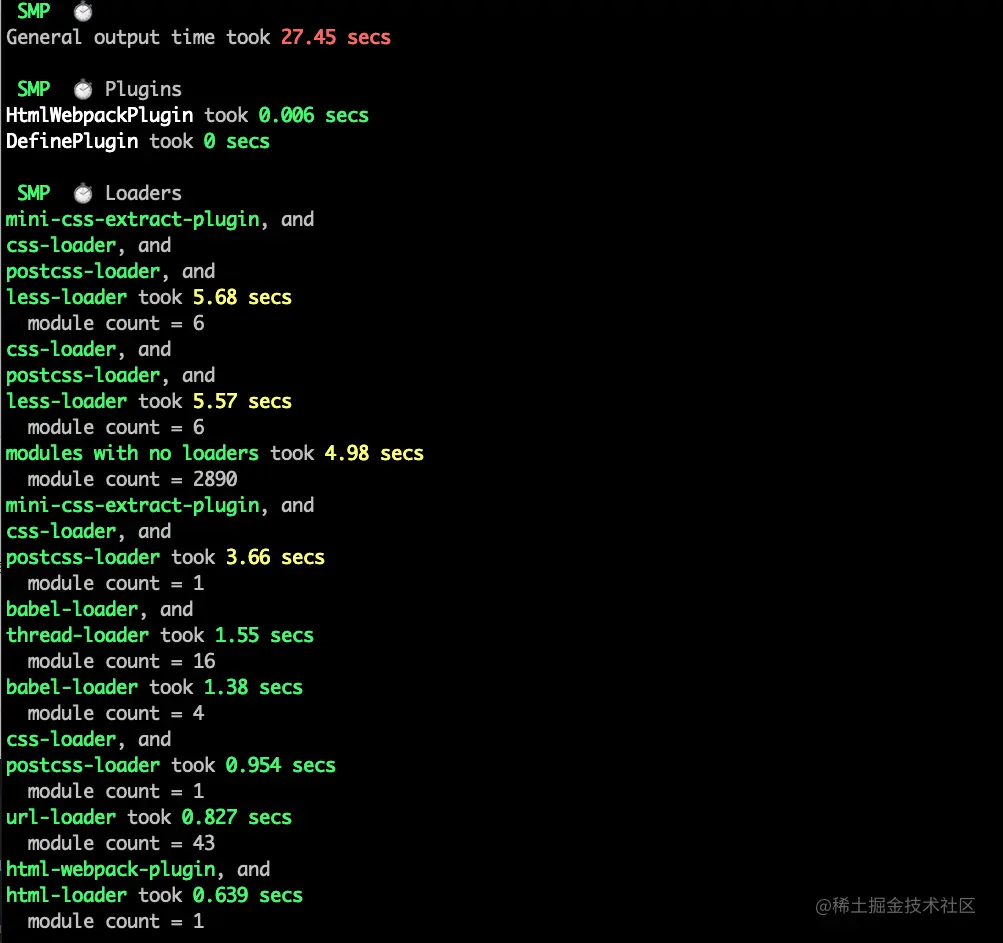Click the thread-loader entry
The height and width of the screenshot is (943, 1003).
[77, 635]
